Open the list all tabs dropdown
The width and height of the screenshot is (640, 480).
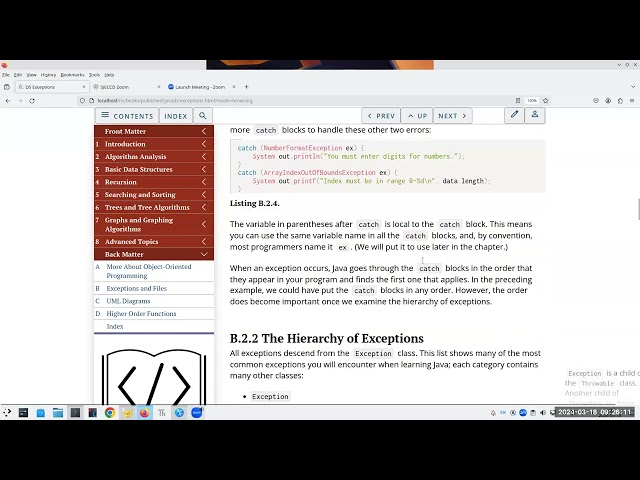pyautogui.click(x=633, y=87)
